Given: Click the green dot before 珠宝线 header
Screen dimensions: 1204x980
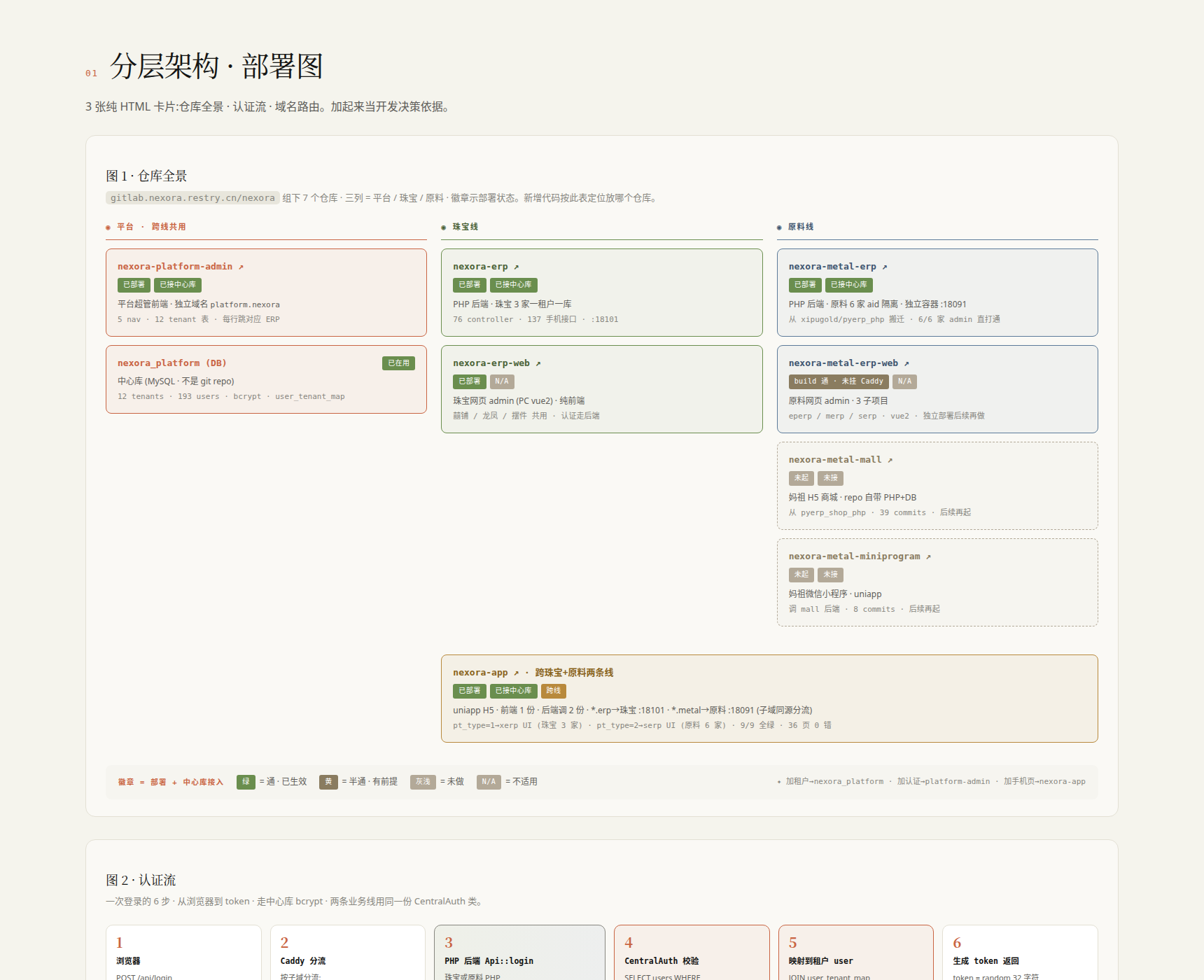Looking at the screenshot, I should pyautogui.click(x=444, y=227).
